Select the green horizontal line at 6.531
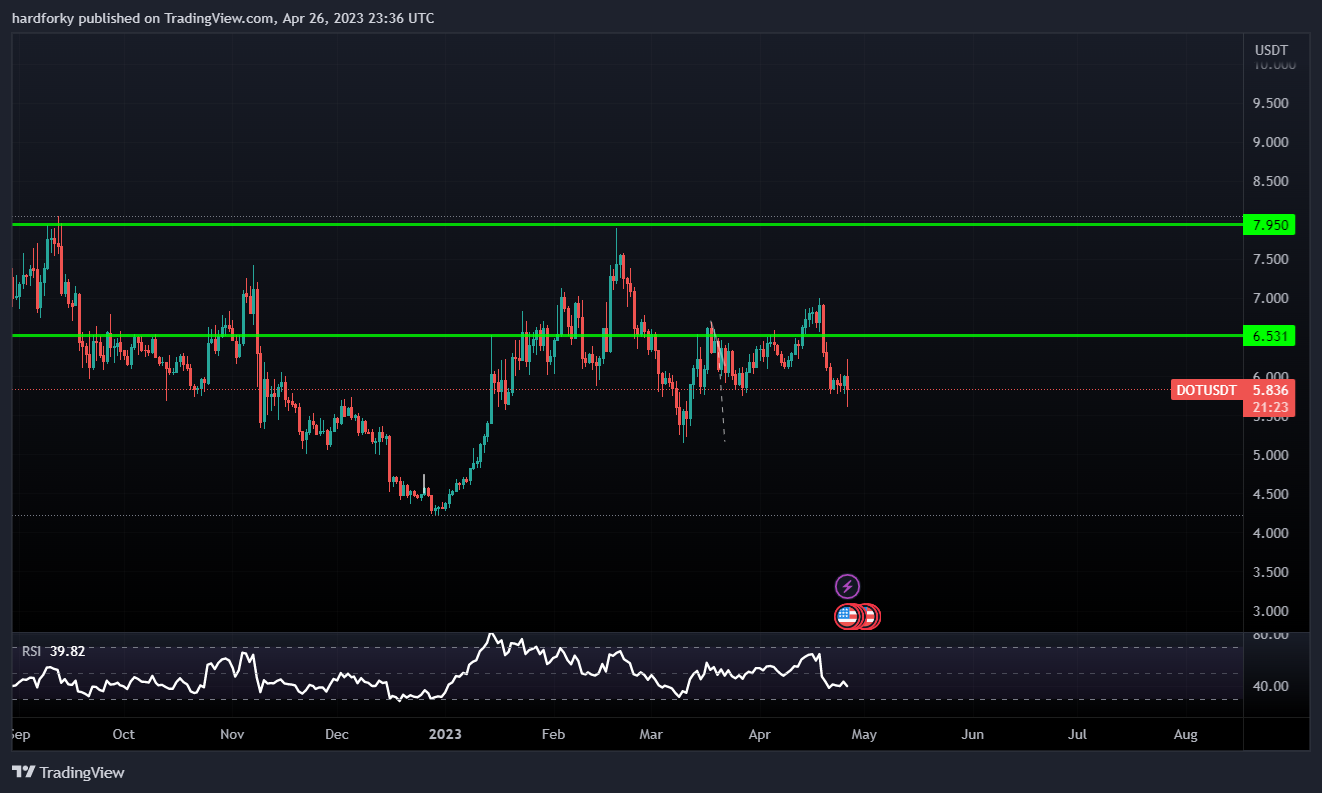Screen dimensions: 1322x793 [626, 336]
